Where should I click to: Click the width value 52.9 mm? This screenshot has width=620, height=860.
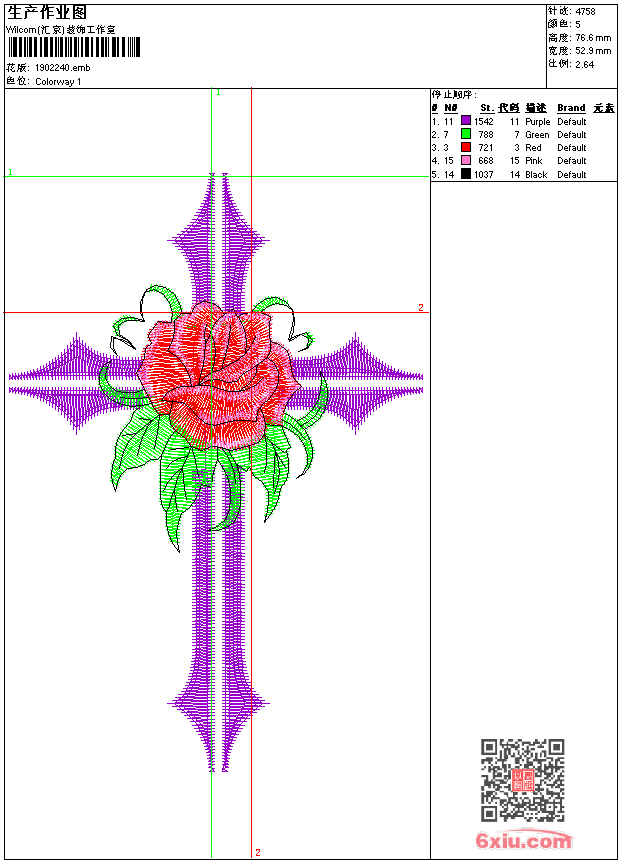[593, 51]
